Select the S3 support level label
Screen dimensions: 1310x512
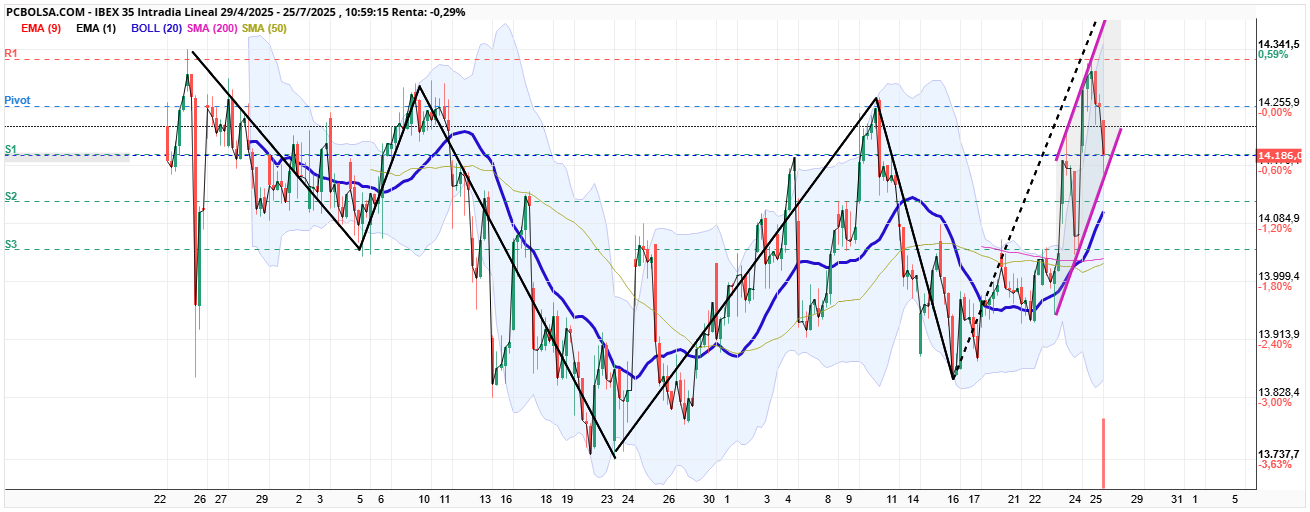[x=11, y=244]
